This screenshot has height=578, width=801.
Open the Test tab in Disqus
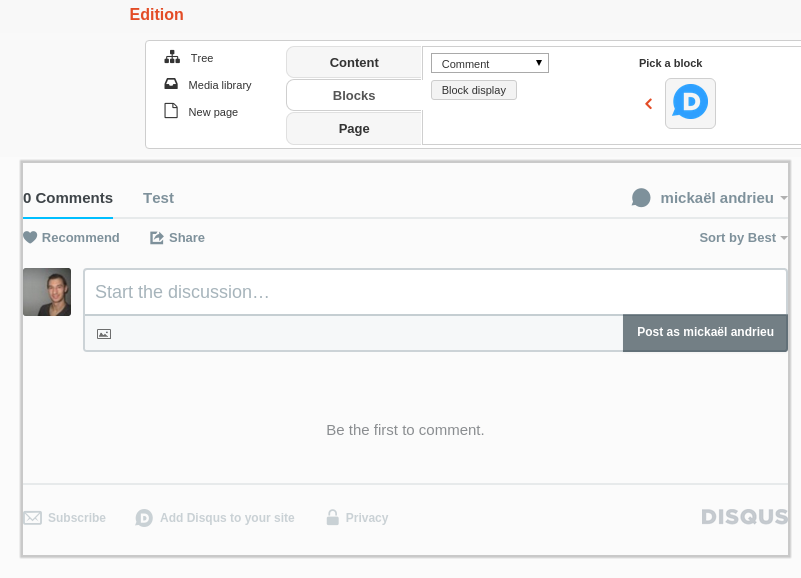click(x=158, y=197)
